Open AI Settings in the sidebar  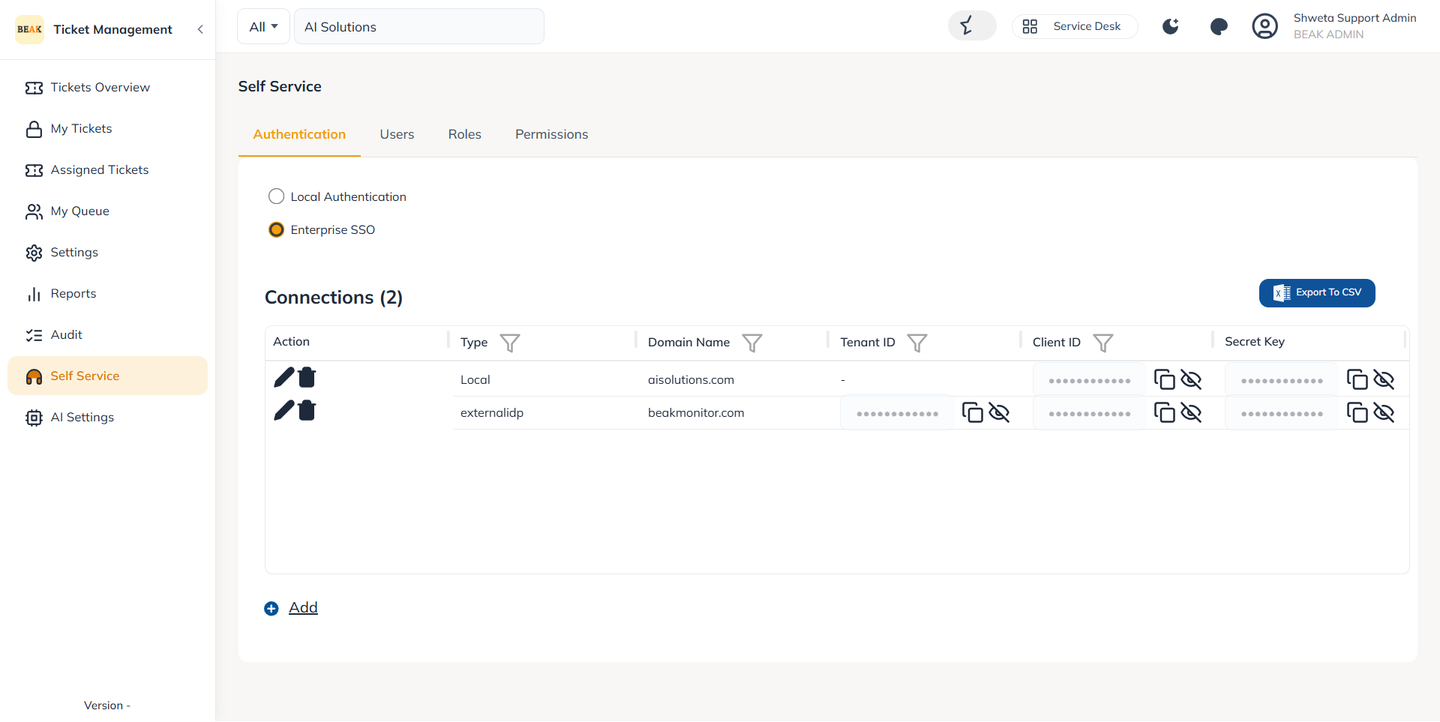click(107, 417)
